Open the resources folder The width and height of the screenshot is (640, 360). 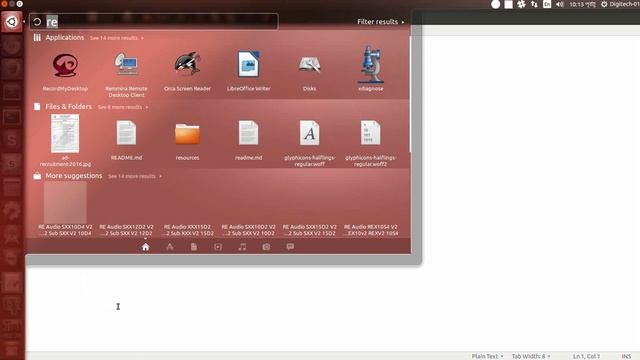pos(187,140)
